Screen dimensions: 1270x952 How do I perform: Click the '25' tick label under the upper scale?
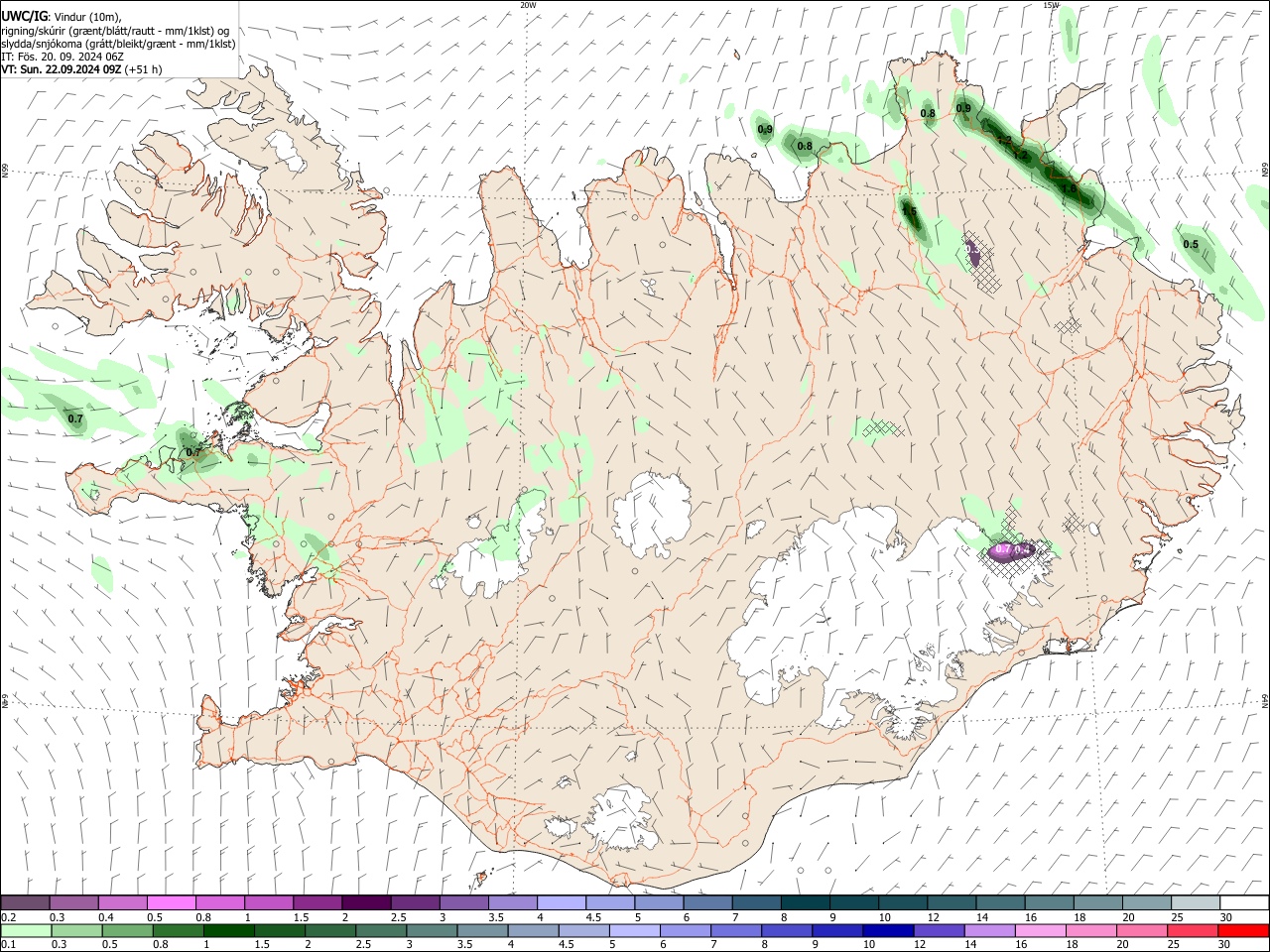point(1177,917)
